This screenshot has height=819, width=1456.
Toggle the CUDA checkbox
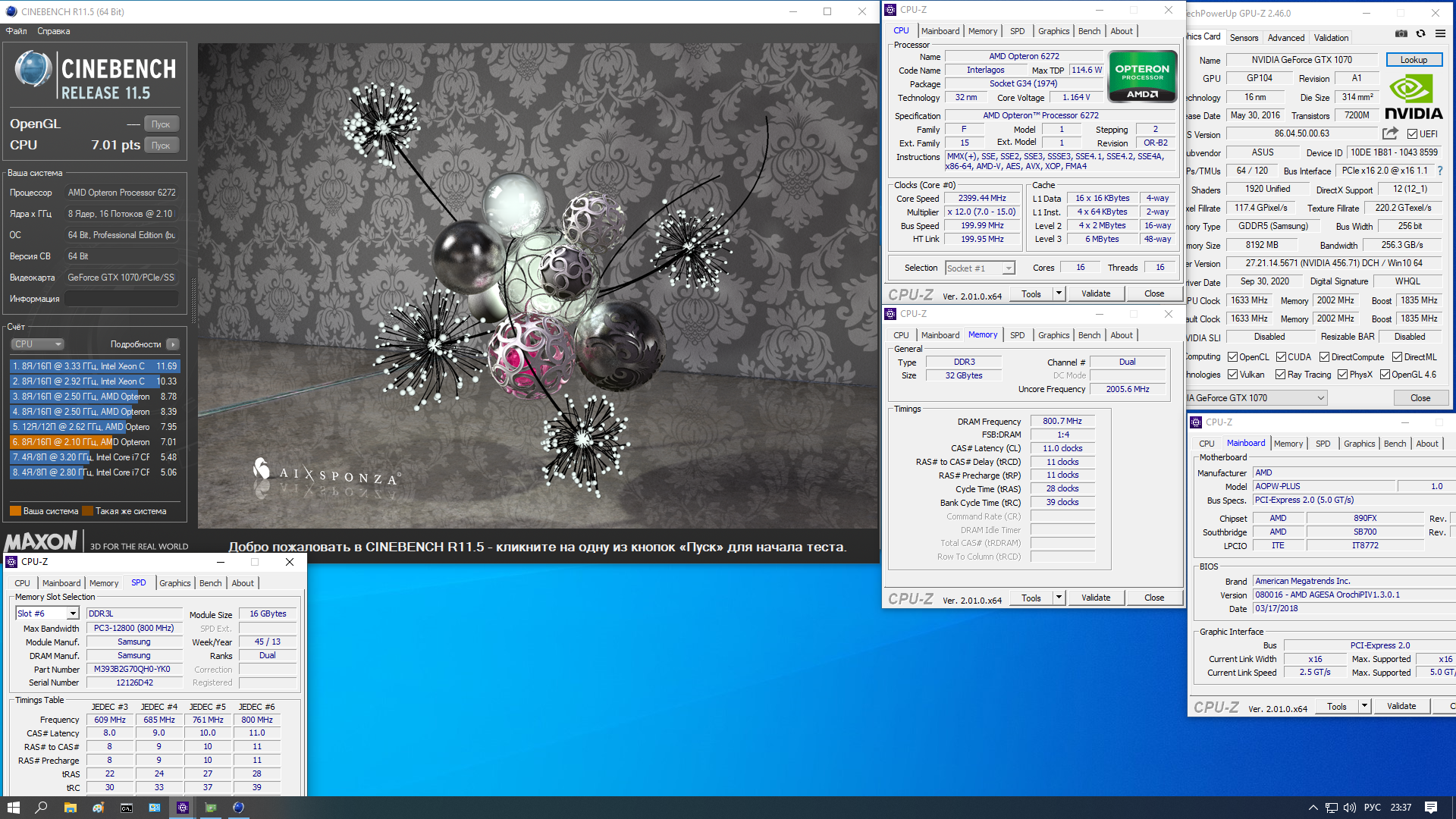[x=1281, y=357]
